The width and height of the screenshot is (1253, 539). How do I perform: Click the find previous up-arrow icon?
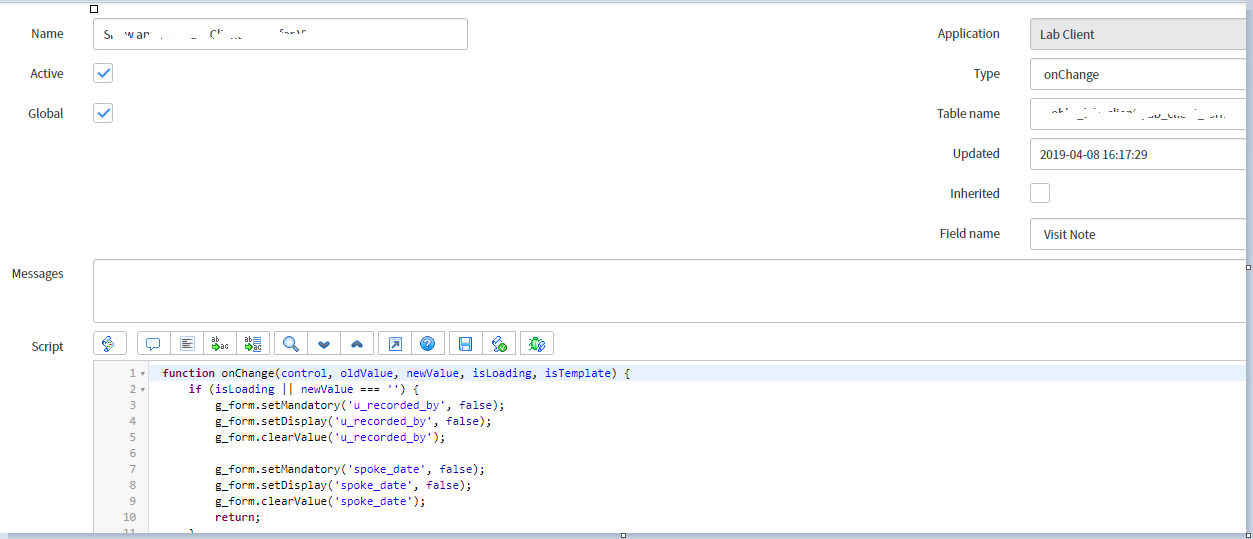[357, 344]
